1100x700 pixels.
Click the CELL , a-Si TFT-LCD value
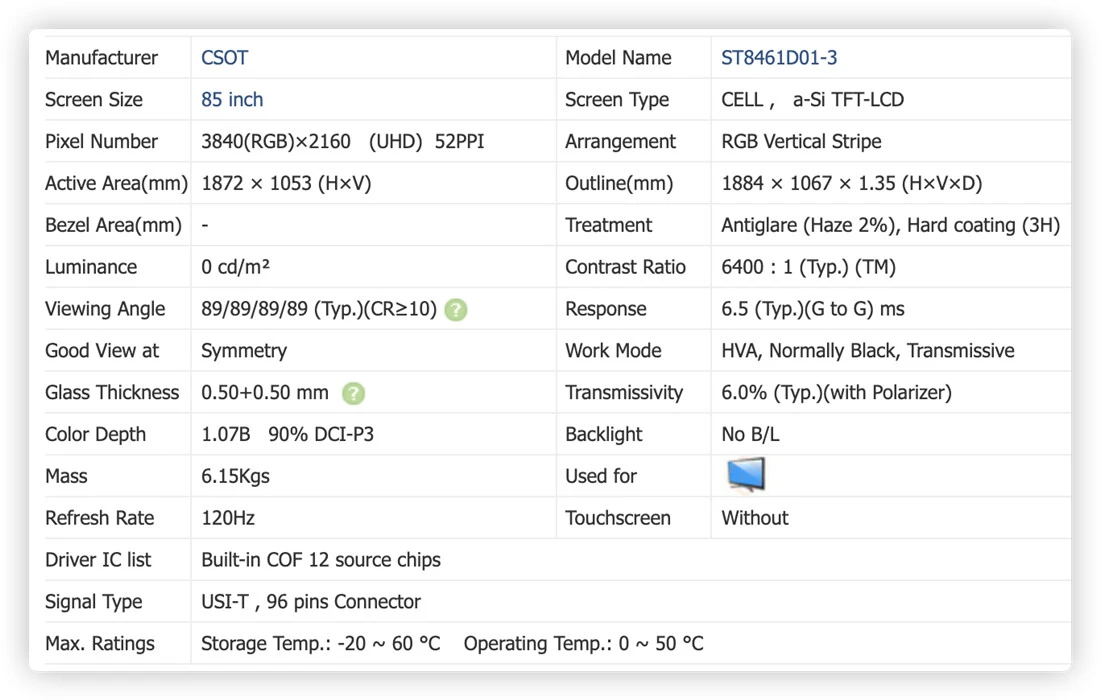812,100
